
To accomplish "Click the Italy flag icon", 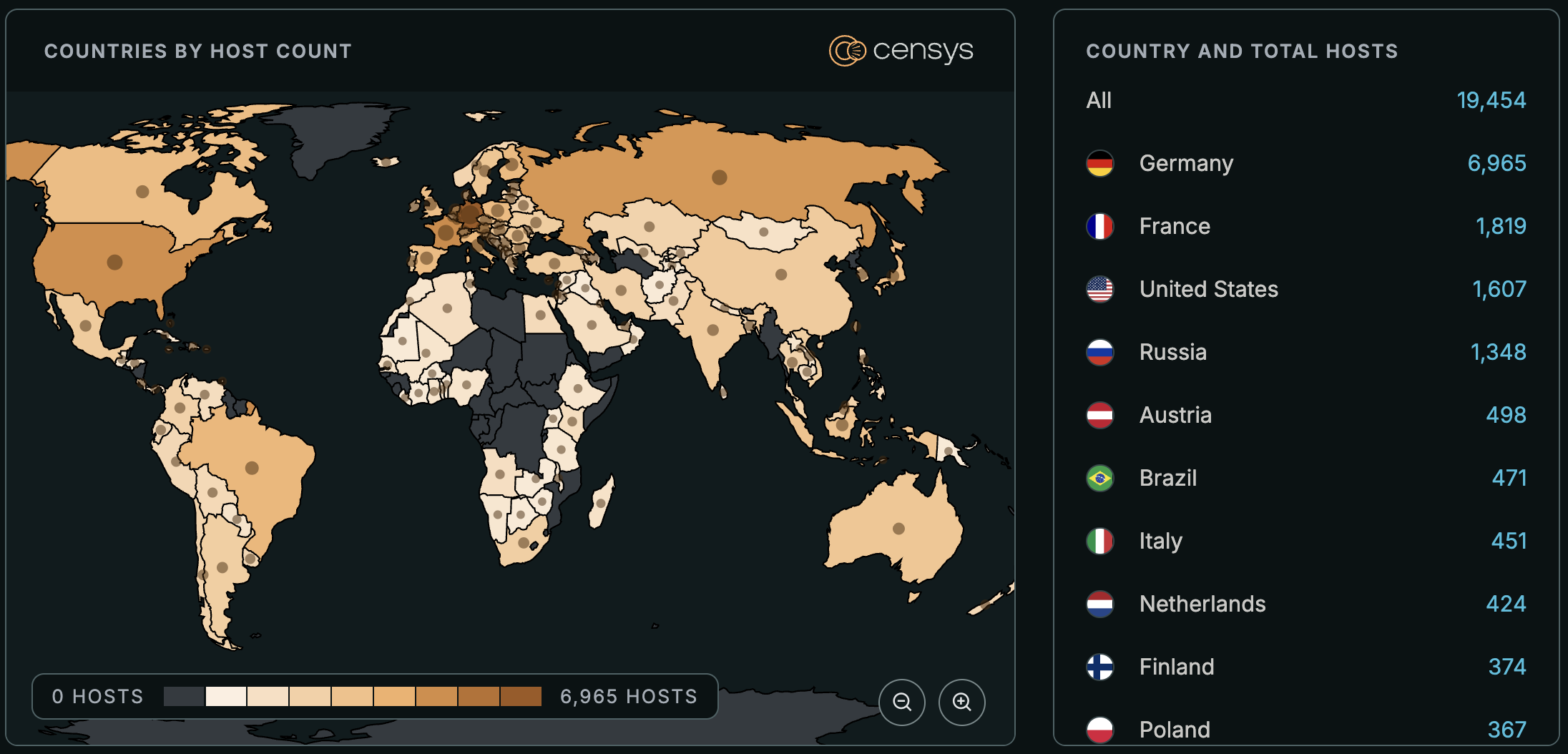I will (1100, 541).
